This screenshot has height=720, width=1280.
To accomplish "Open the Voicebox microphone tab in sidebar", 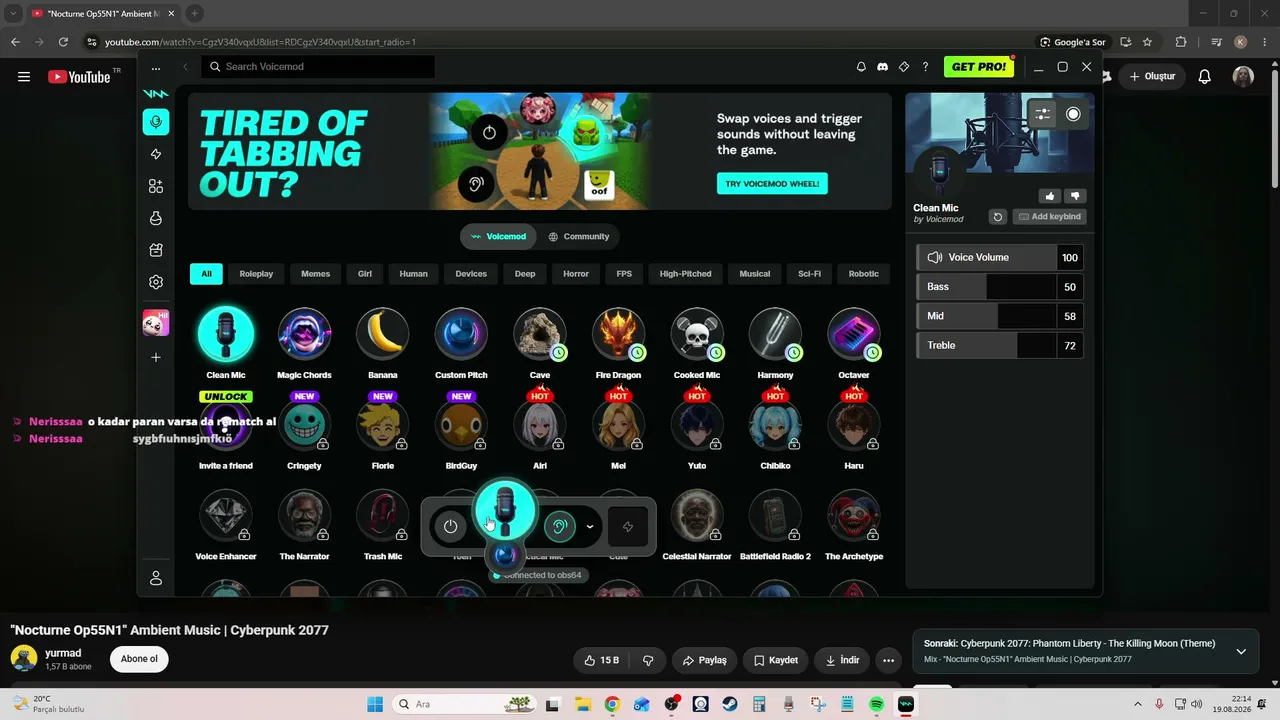I will click(x=155, y=122).
